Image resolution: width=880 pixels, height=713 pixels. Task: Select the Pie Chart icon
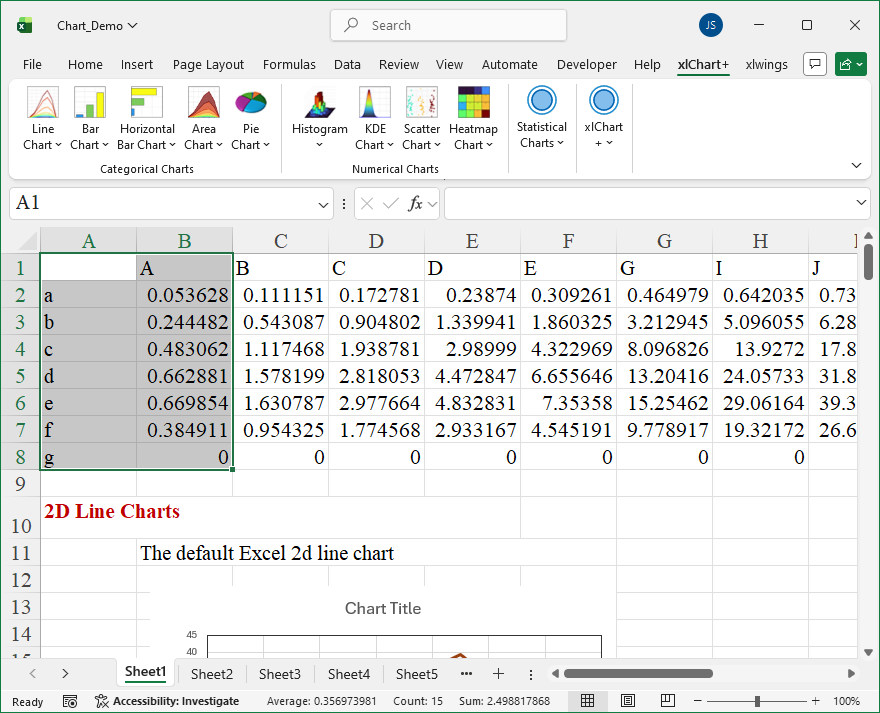pos(251,103)
